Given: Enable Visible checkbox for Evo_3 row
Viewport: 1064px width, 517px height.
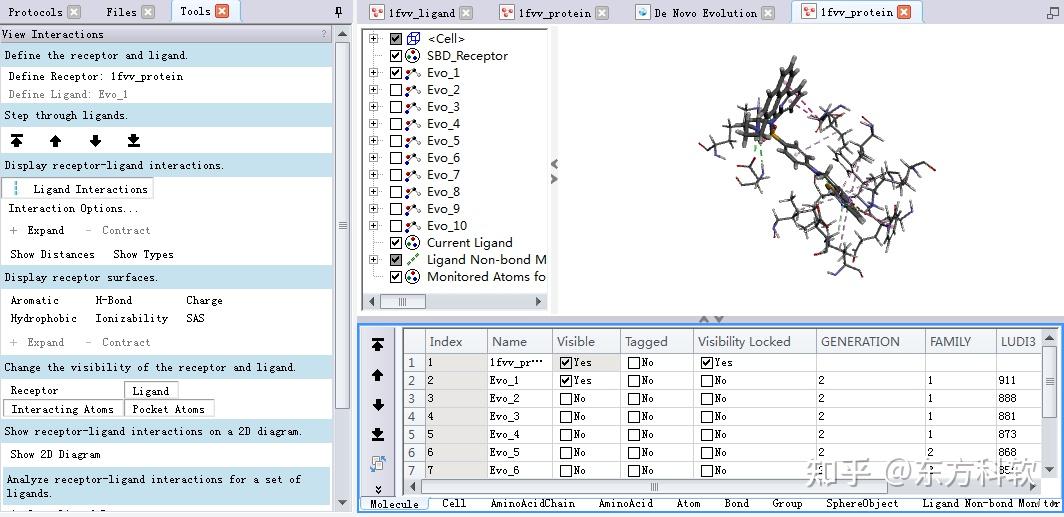Looking at the screenshot, I should point(565,417).
